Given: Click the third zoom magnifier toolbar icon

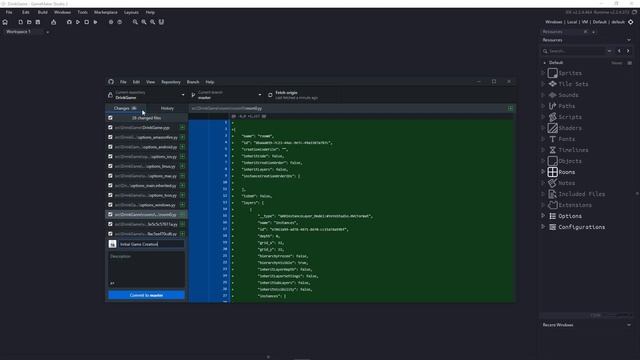Looking at the screenshot, I should (152, 22).
